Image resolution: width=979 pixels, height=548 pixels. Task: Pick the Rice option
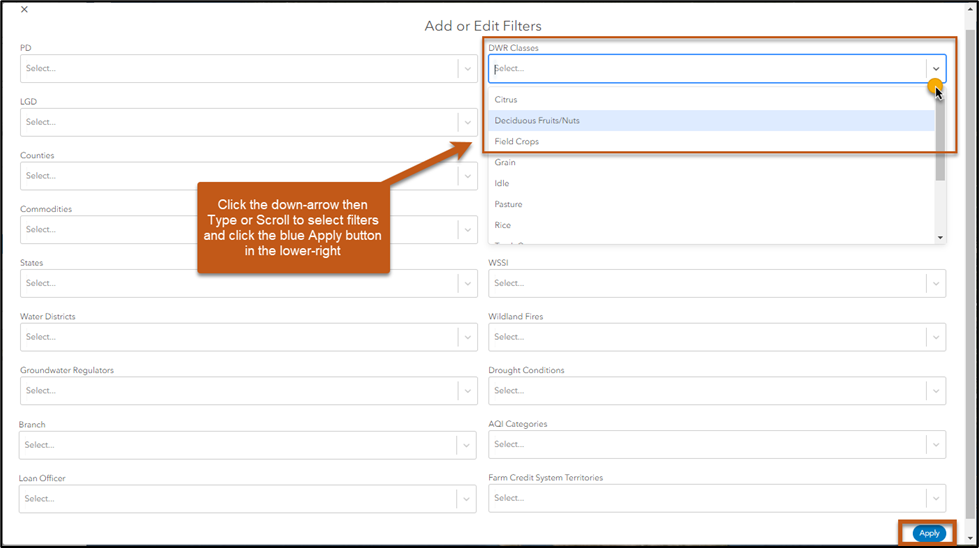[x=503, y=226]
